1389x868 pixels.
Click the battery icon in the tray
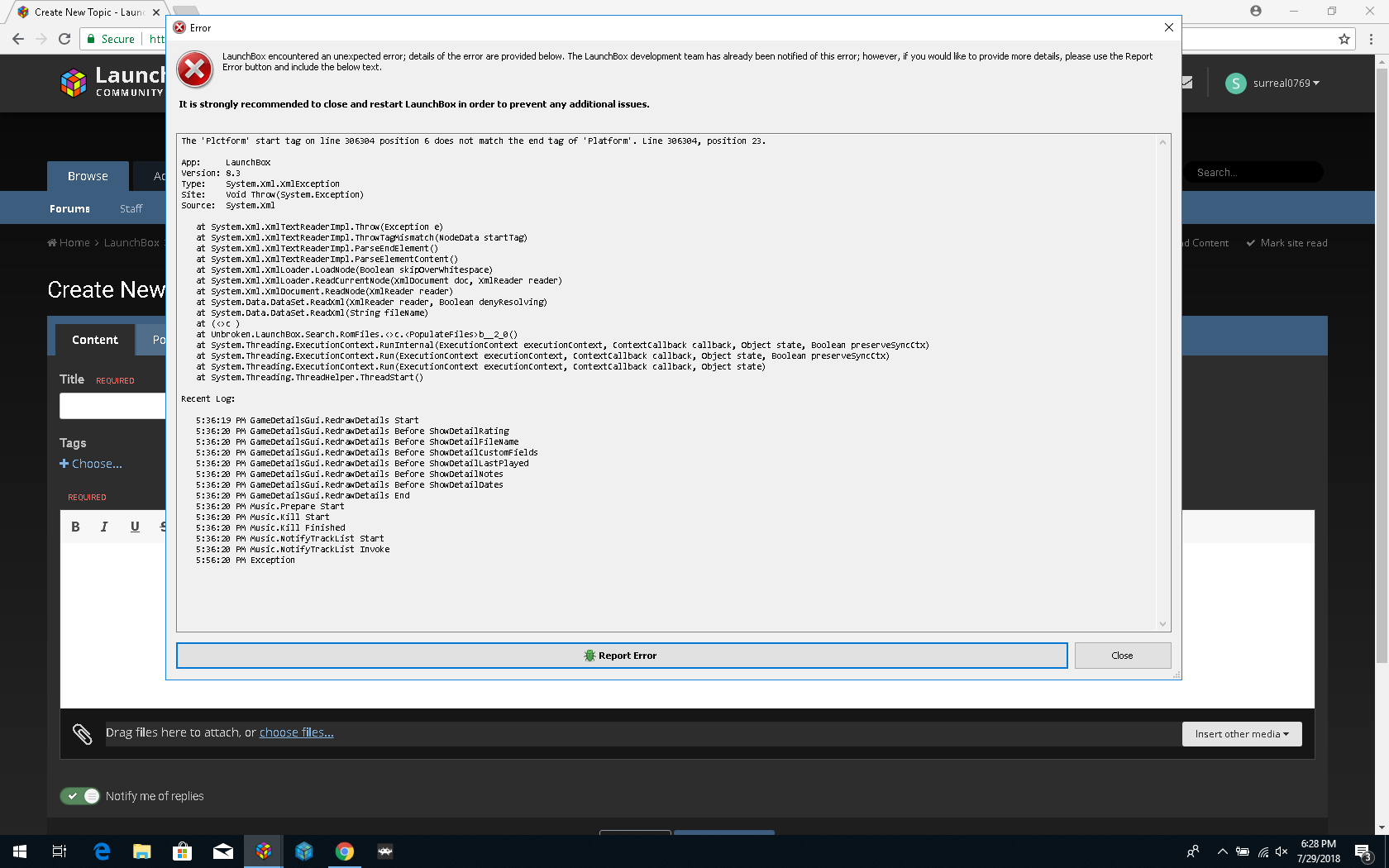click(x=1243, y=851)
